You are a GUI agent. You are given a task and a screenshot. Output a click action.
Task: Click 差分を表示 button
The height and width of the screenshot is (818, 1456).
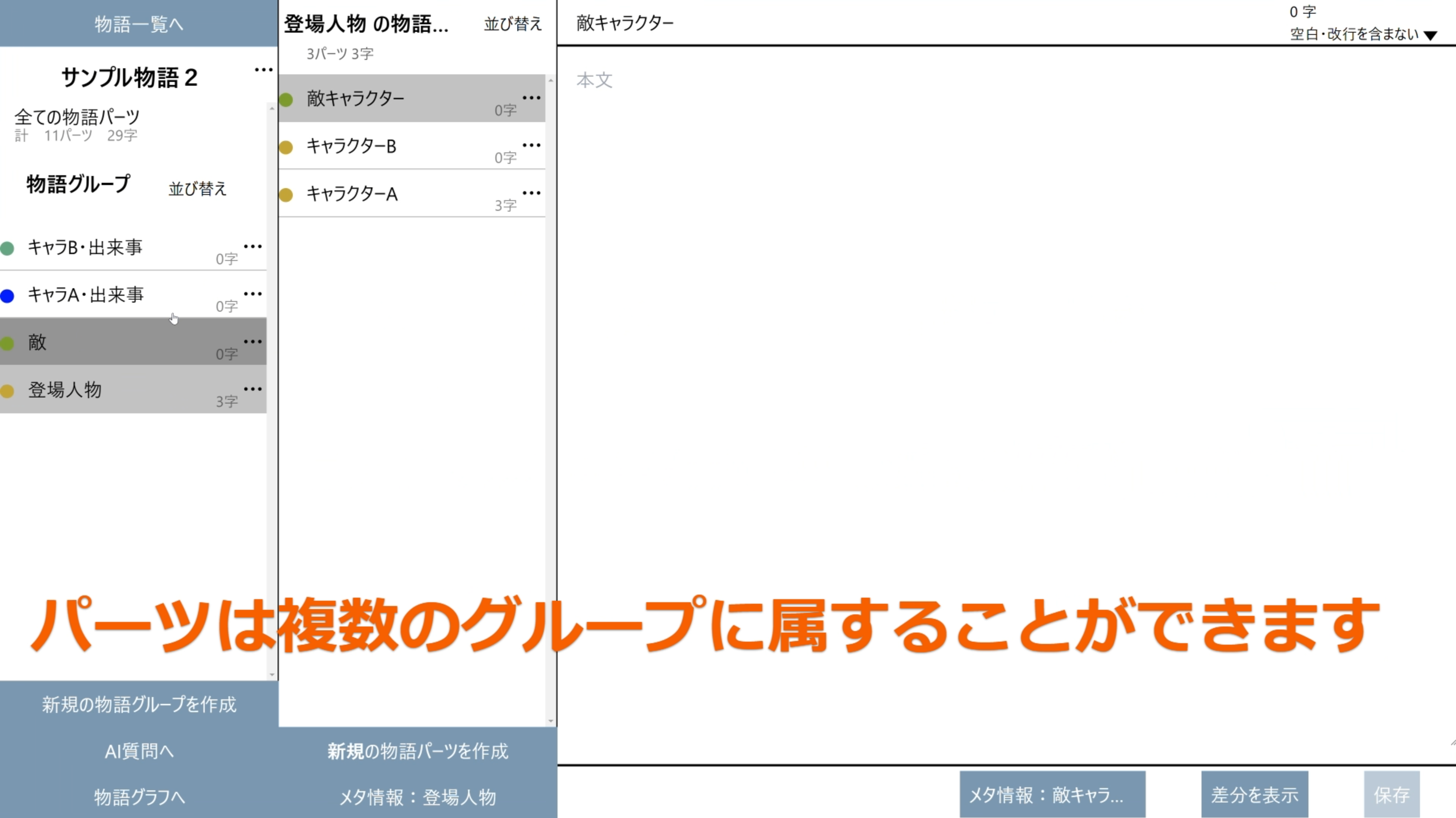[x=1255, y=794]
